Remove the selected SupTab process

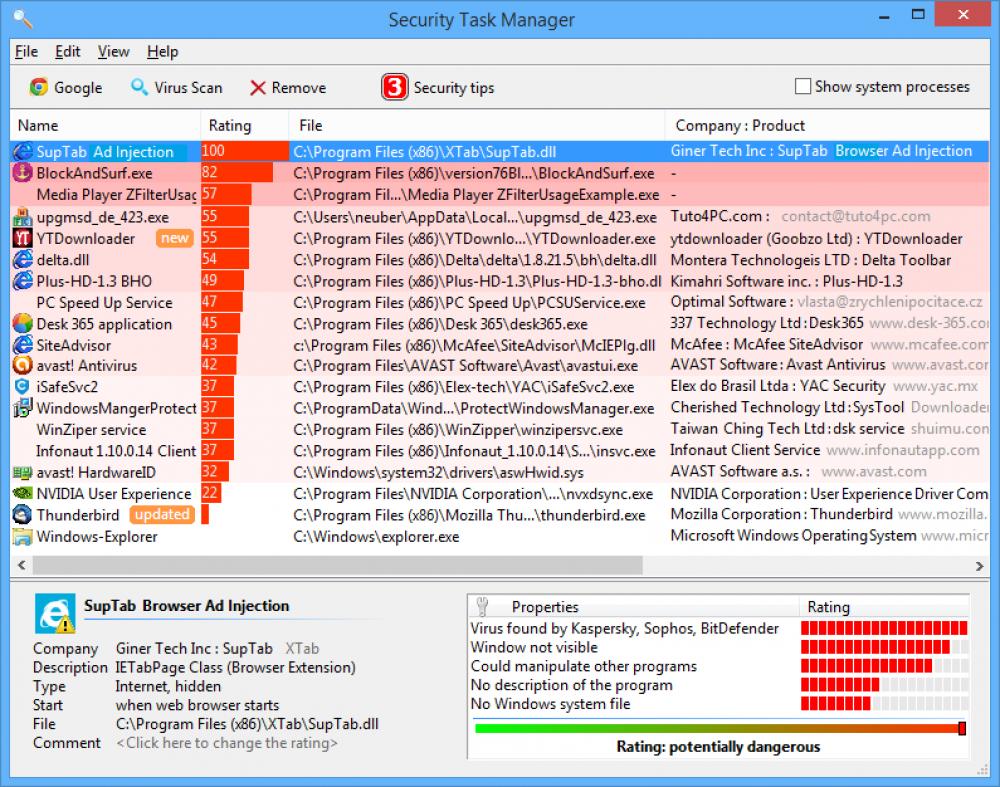coord(288,87)
